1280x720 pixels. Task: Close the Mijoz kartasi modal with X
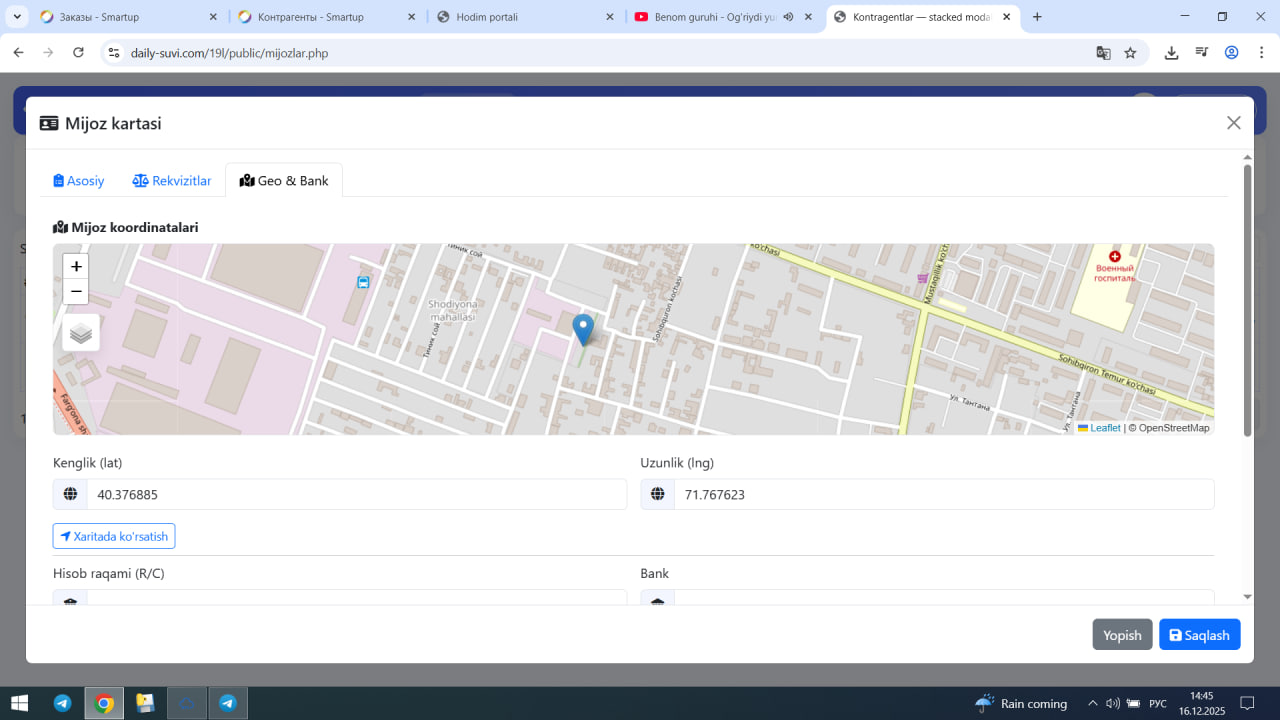pyautogui.click(x=1233, y=123)
